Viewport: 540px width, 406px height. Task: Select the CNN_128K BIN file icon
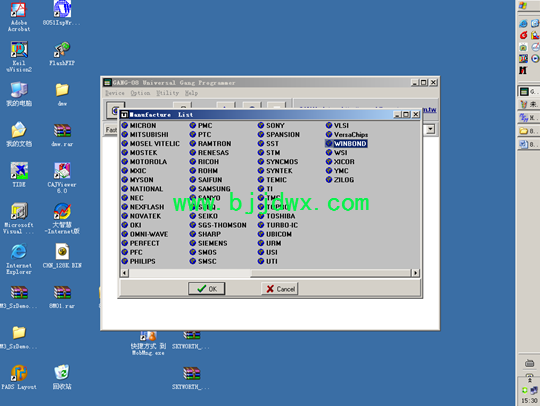pos(62,256)
